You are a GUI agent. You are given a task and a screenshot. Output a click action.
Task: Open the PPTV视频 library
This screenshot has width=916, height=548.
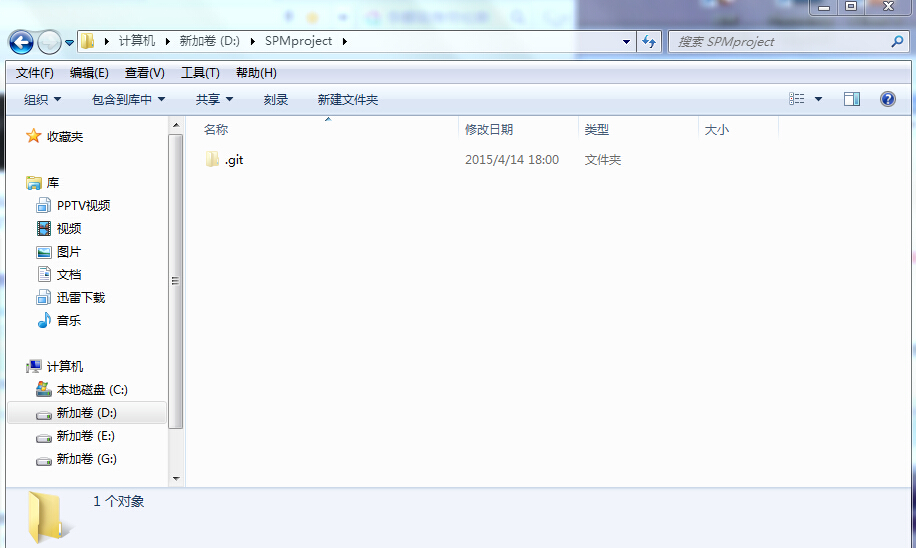click(x=84, y=206)
